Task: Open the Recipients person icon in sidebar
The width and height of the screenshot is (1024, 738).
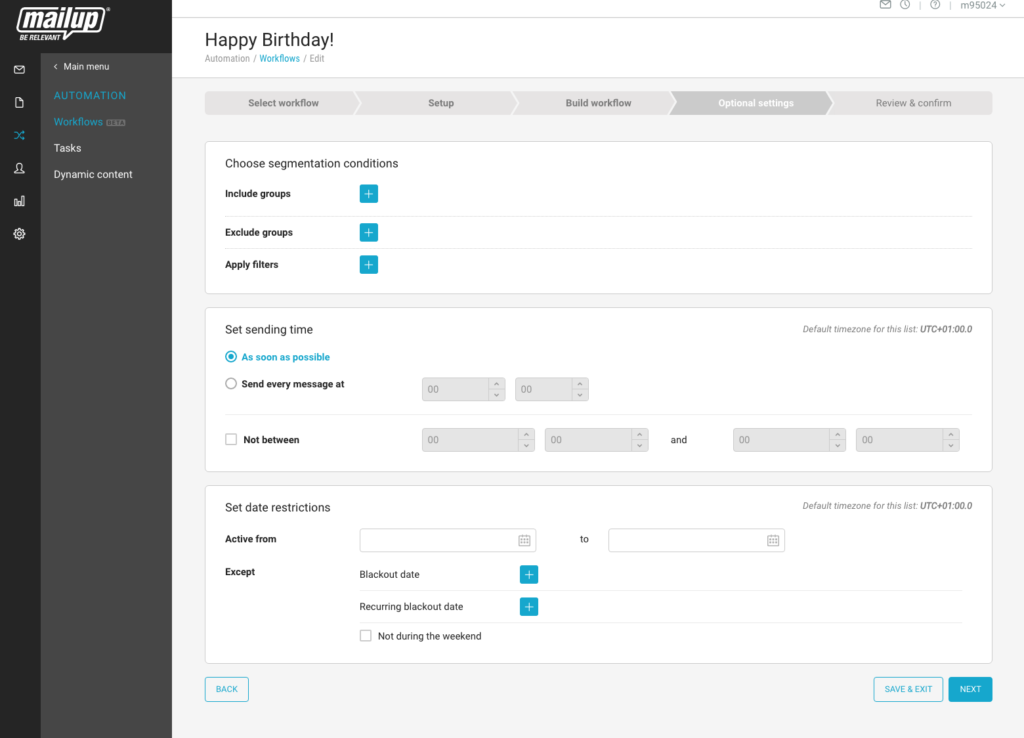Action: pos(19,168)
